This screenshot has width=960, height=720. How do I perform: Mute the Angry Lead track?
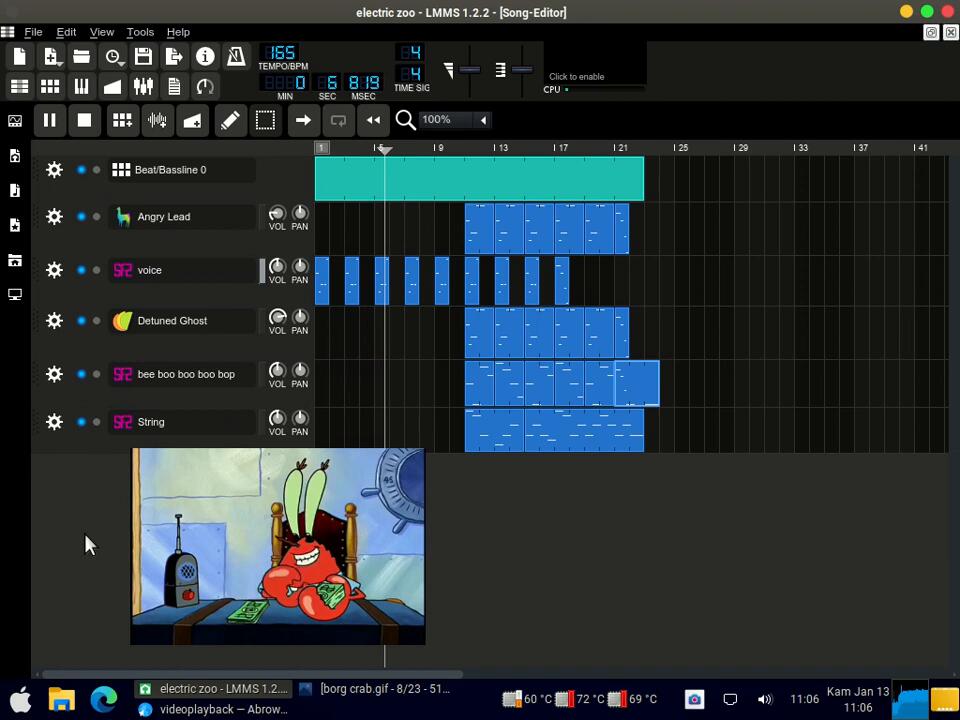[x=82, y=217]
